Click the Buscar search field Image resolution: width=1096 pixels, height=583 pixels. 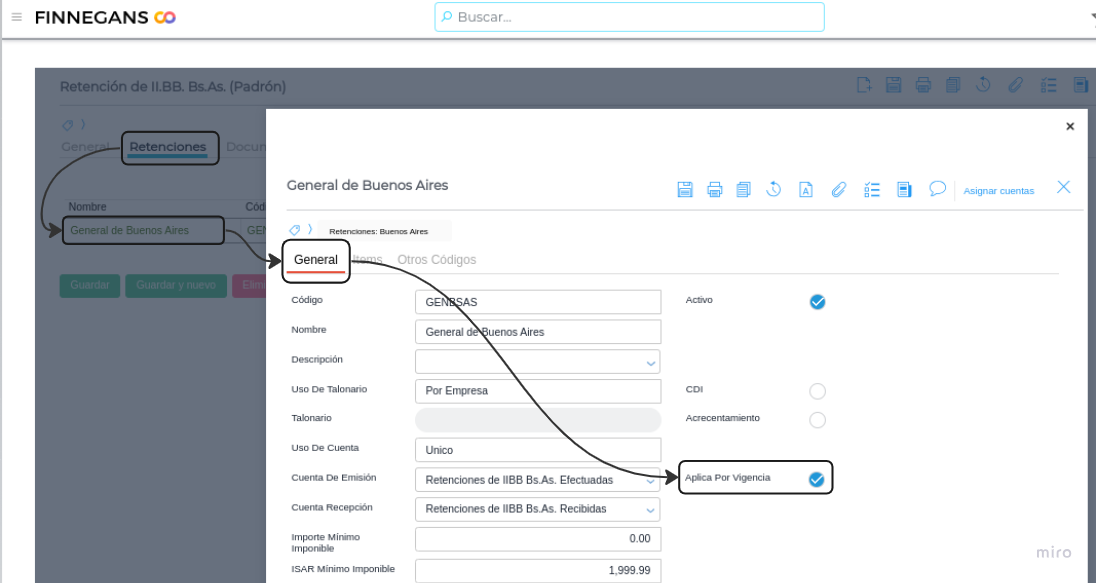click(630, 17)
